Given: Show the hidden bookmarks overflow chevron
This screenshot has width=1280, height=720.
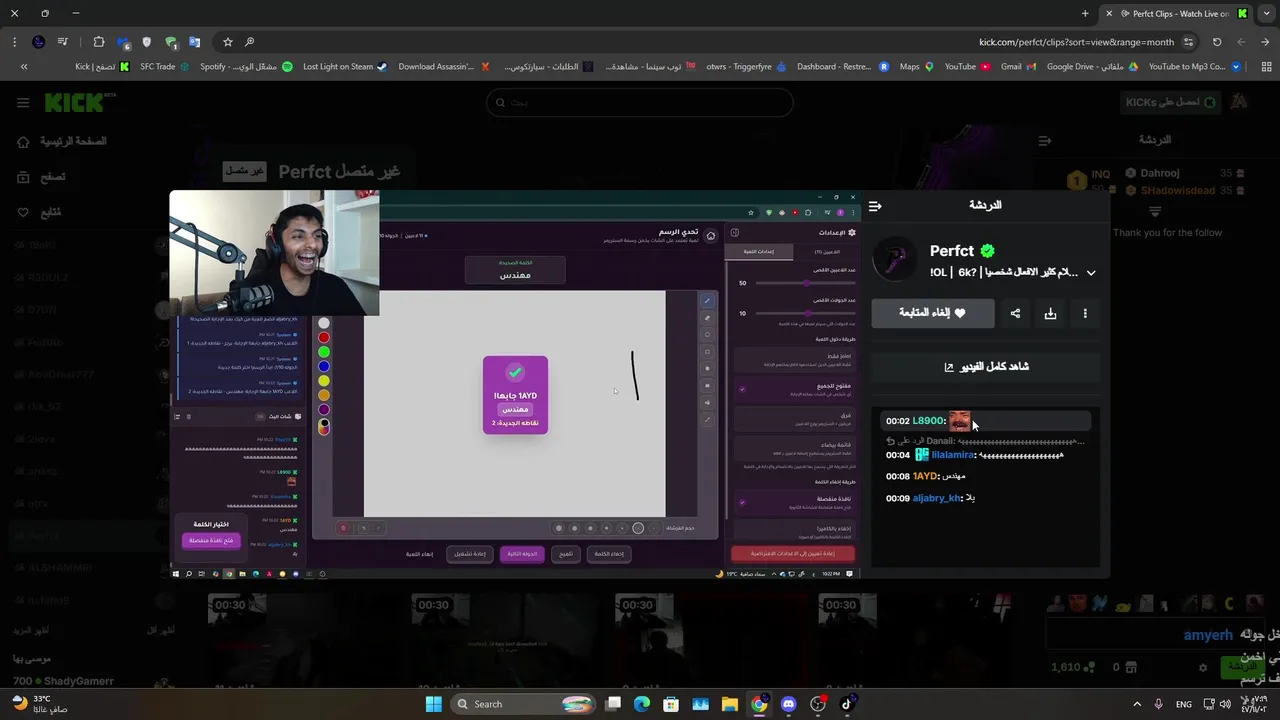Looking at the screenshot, I should click(x=23, y=67).
